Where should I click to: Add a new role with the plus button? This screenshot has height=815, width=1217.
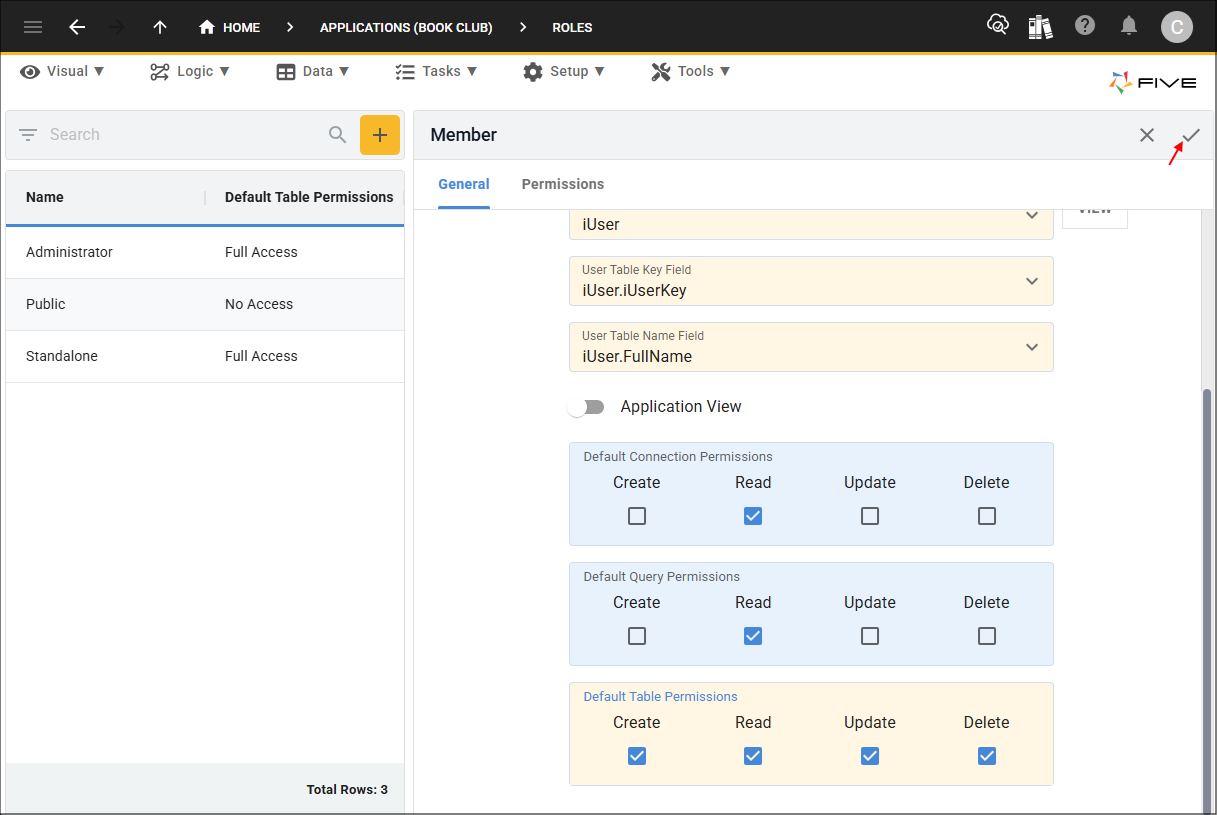pyautogui.click(x=380, y=135)
